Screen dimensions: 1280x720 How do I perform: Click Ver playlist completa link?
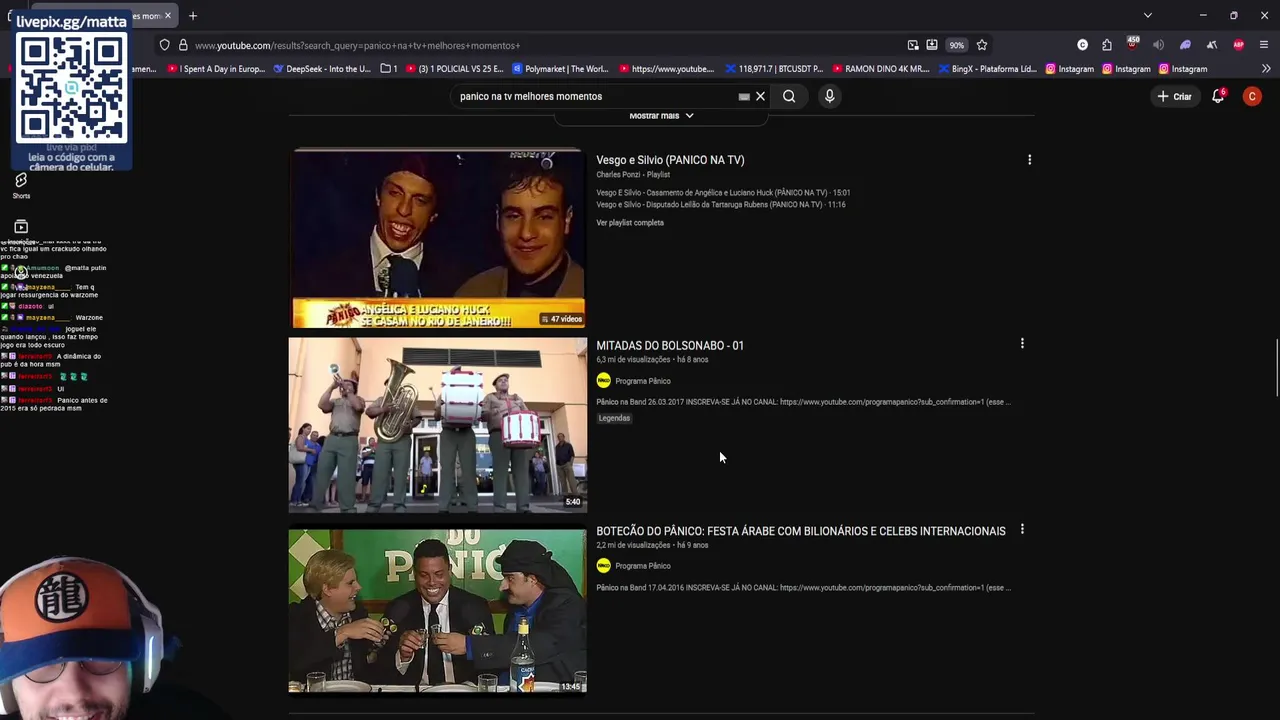coord(630,223)
